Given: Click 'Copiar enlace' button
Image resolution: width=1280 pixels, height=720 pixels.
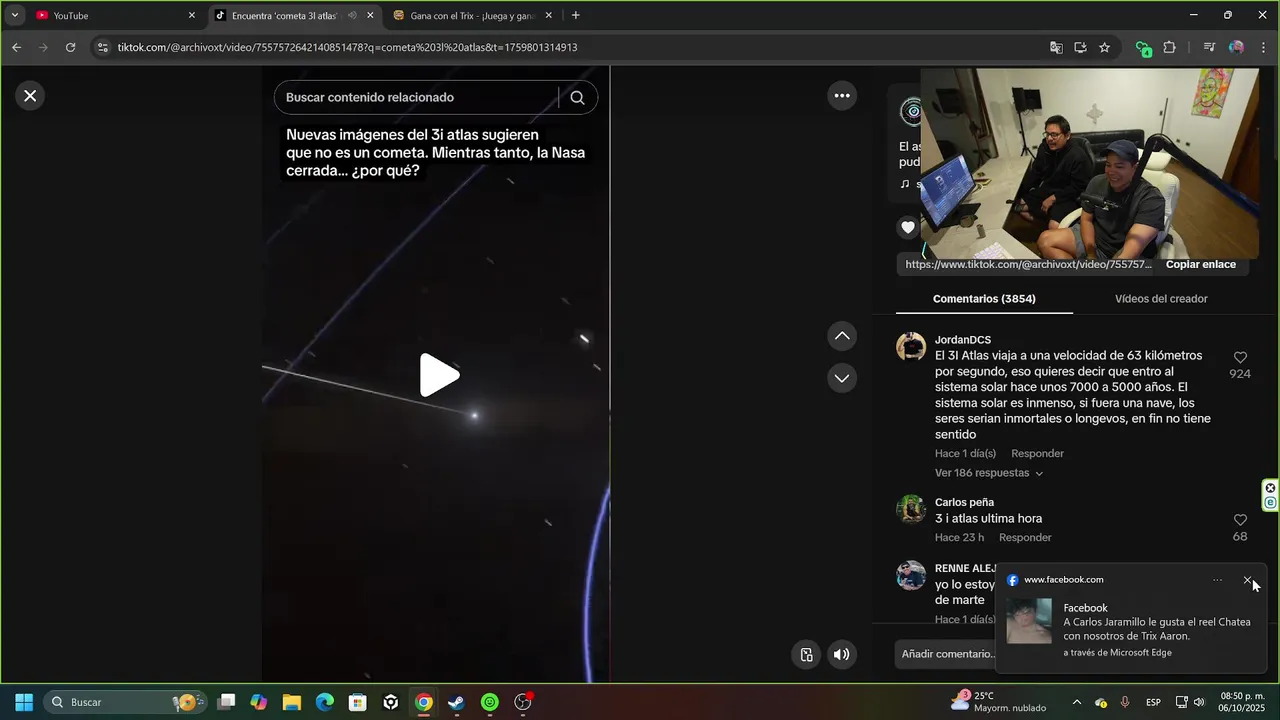Looking at the screenshot, I should tap(1201, 264).
